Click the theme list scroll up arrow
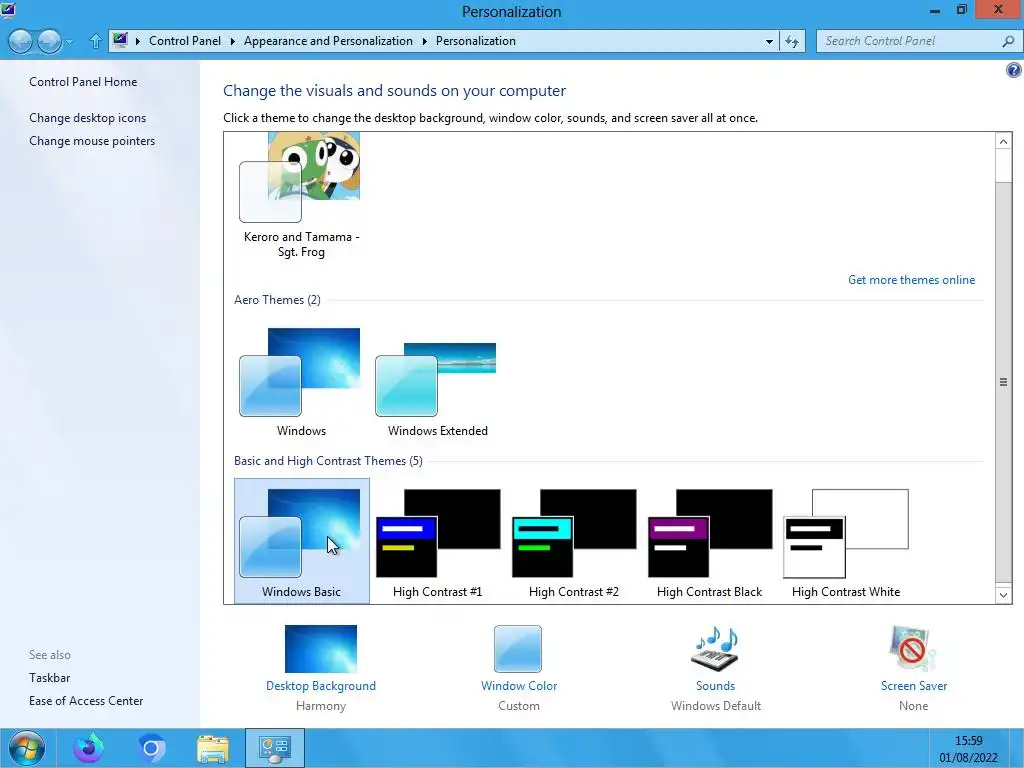1024x768 pixels. pyautogui.click(x=1003, y=141)
